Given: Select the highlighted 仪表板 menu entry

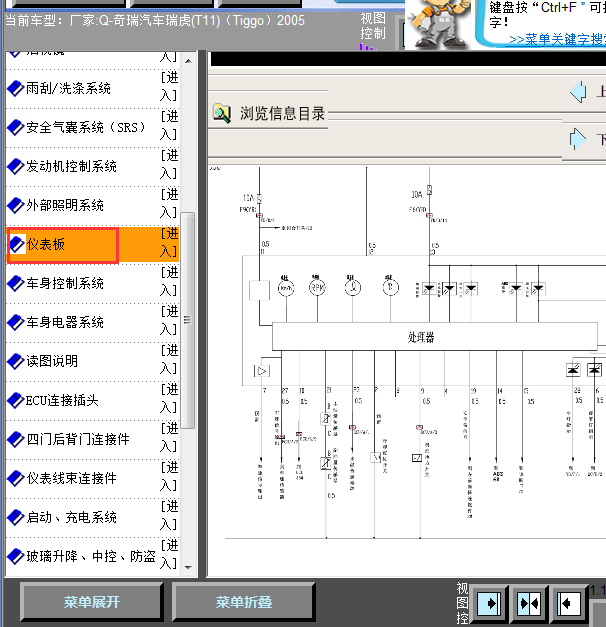Looking at the screenshot, I should [x=46, y=244].
